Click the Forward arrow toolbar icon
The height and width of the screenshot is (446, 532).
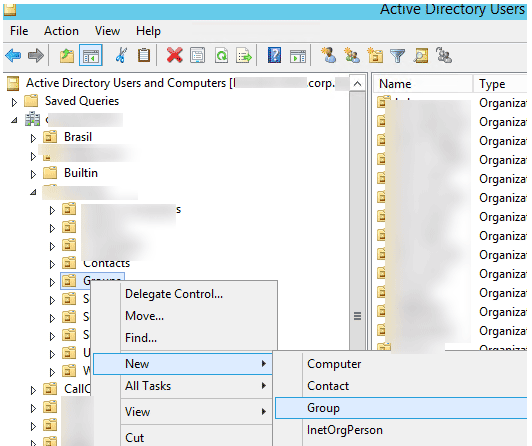coord(36,55)
